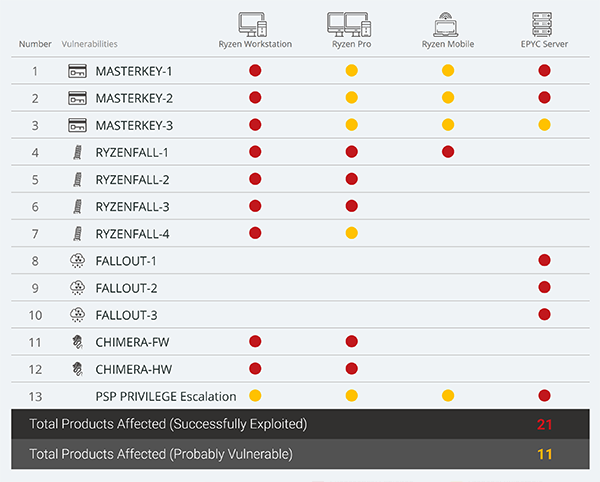
Task: Select the CHIMERA-FW vulnerability name
Action: coord(132,342)
